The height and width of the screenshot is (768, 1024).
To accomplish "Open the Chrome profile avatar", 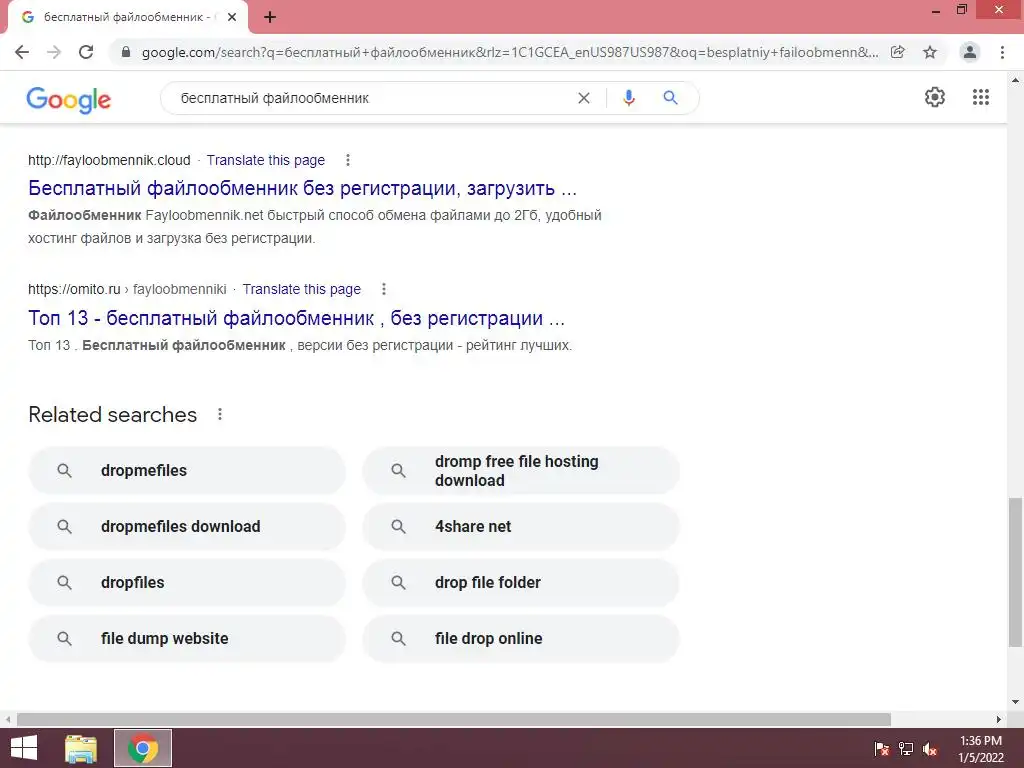I will 970,52.
